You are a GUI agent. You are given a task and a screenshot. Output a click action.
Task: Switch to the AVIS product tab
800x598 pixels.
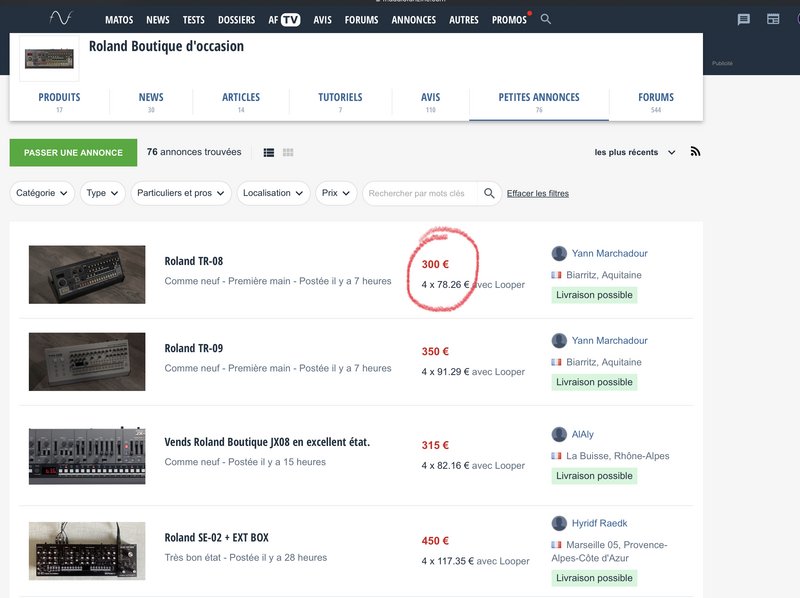click(x=431, y=102)
